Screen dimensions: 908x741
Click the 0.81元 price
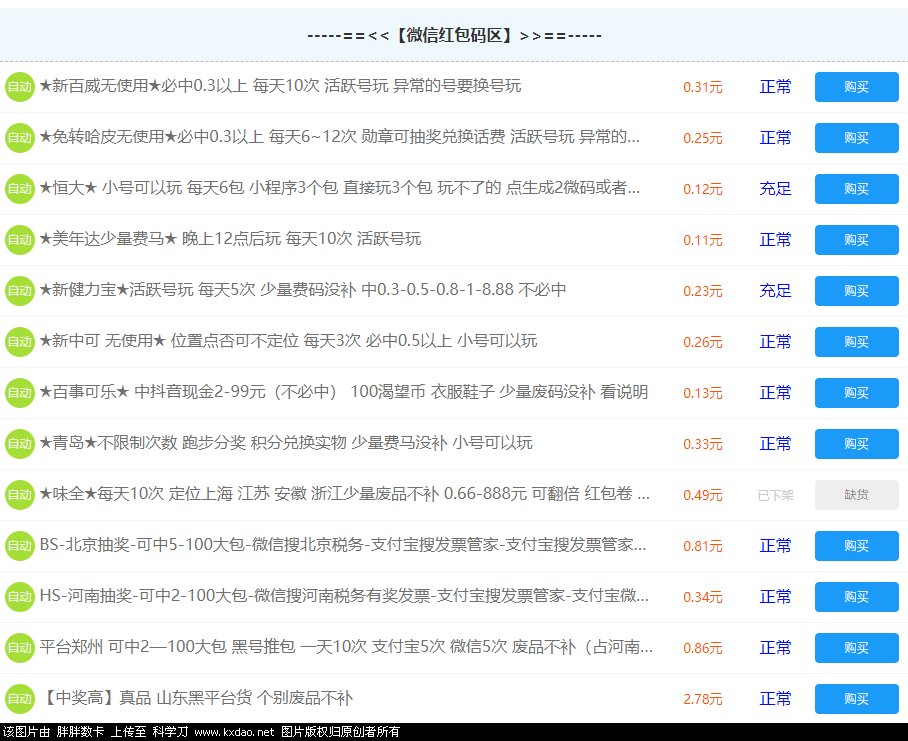(703, 546)
